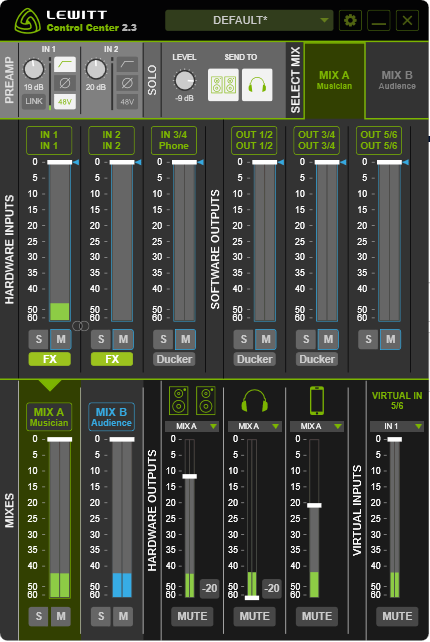Click the stereo link icon between IN 1 and IN 2
Image resolution: width=430 pixels, height=642 pixels.
click(81, 326)
